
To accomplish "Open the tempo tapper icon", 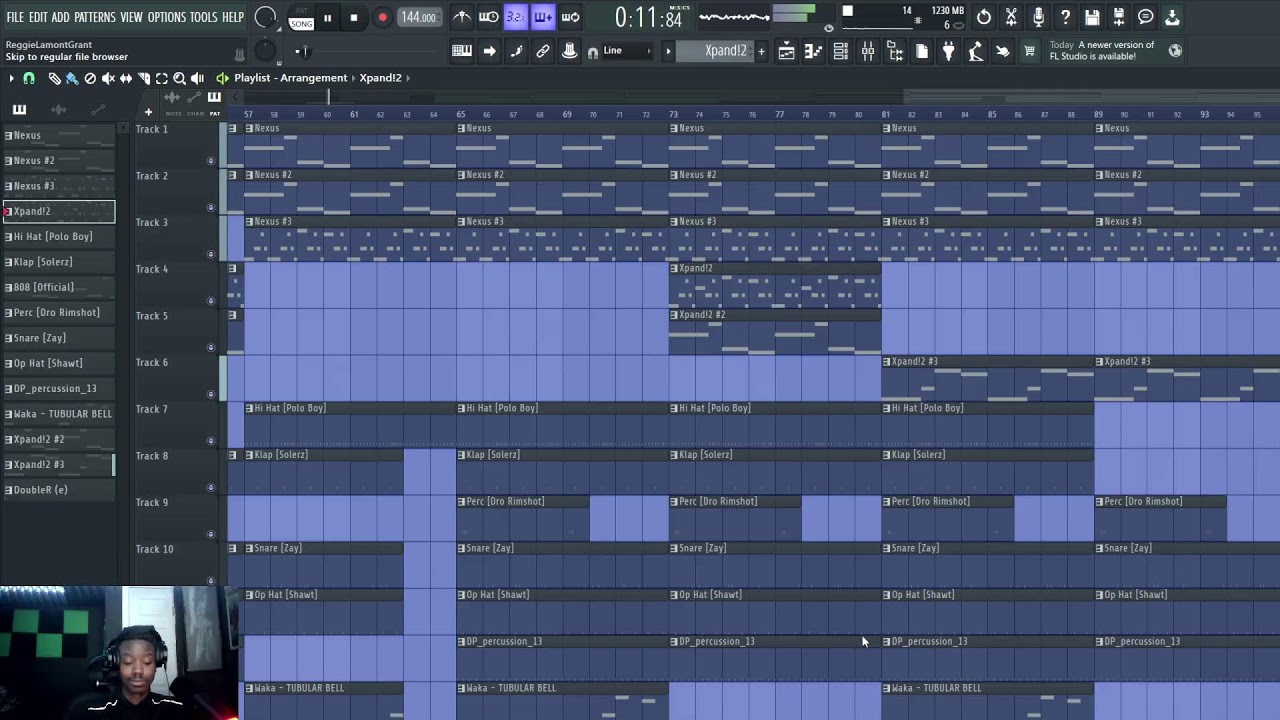I will 975,51.
